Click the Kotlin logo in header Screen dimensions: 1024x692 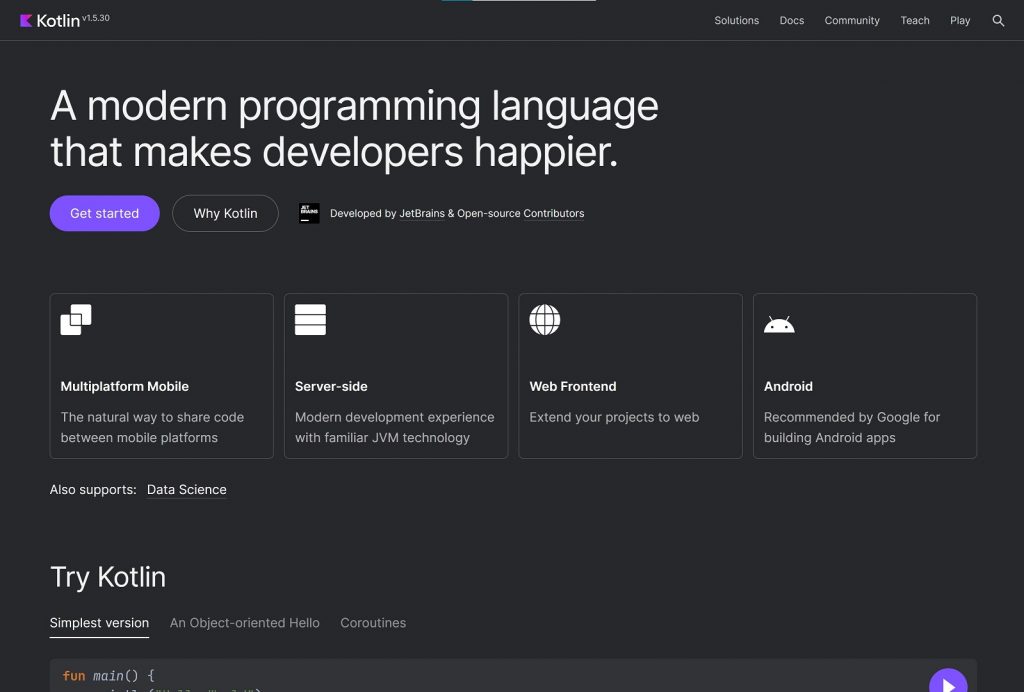pos(50,21)
